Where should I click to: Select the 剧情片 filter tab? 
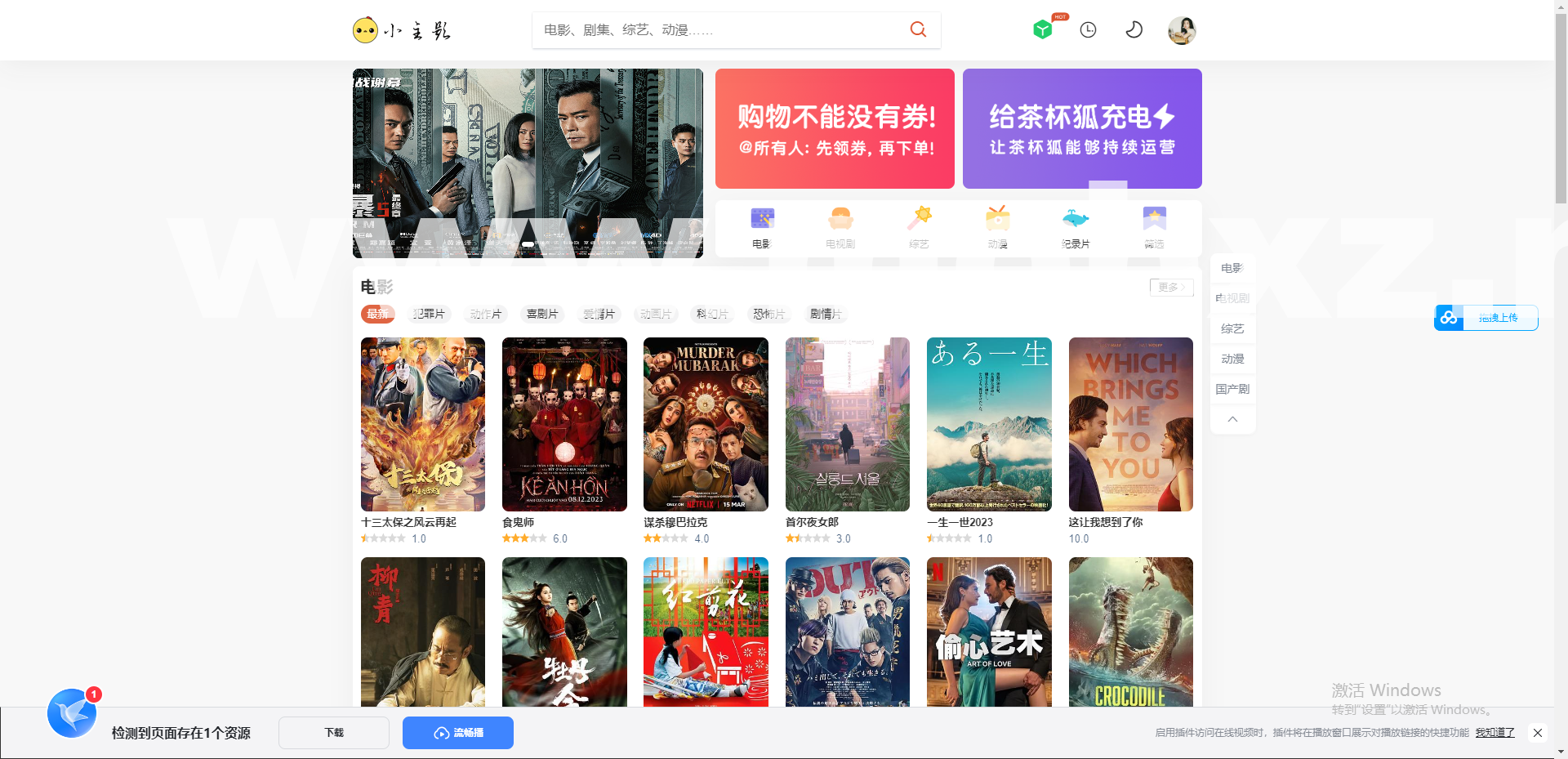point(826,314)
